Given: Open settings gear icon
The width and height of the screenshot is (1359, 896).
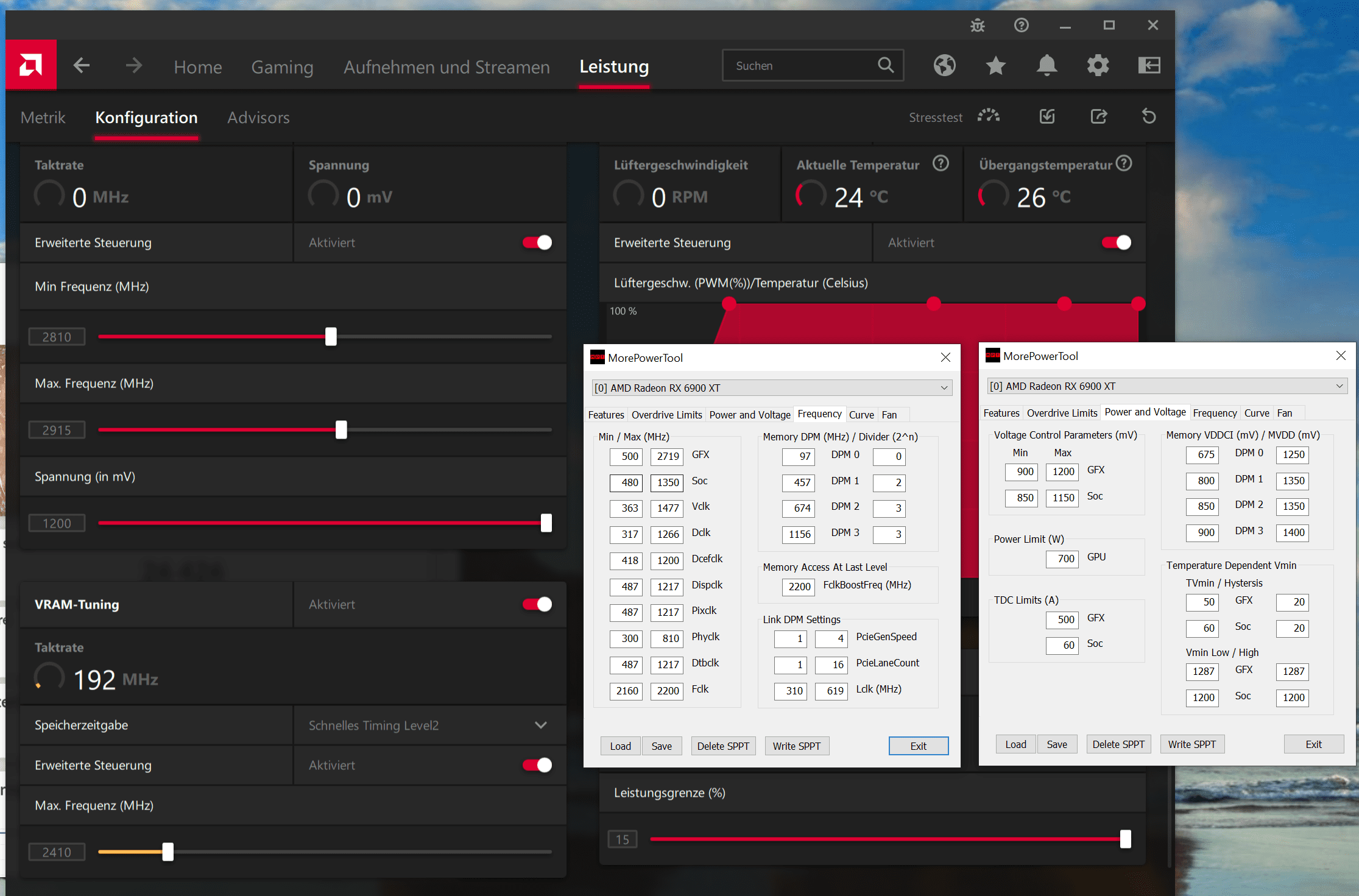Looking at the screenshot, I should coord(1098,65).
